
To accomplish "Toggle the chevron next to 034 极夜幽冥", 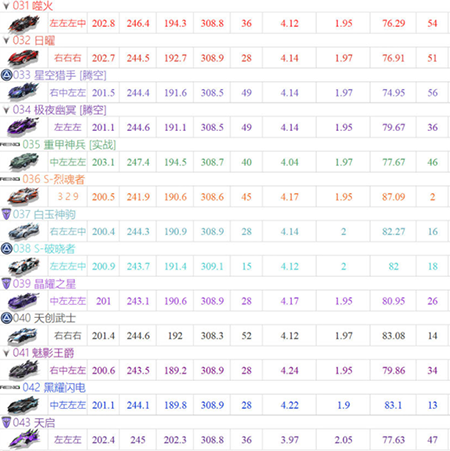I will click(x=6, y=110).
